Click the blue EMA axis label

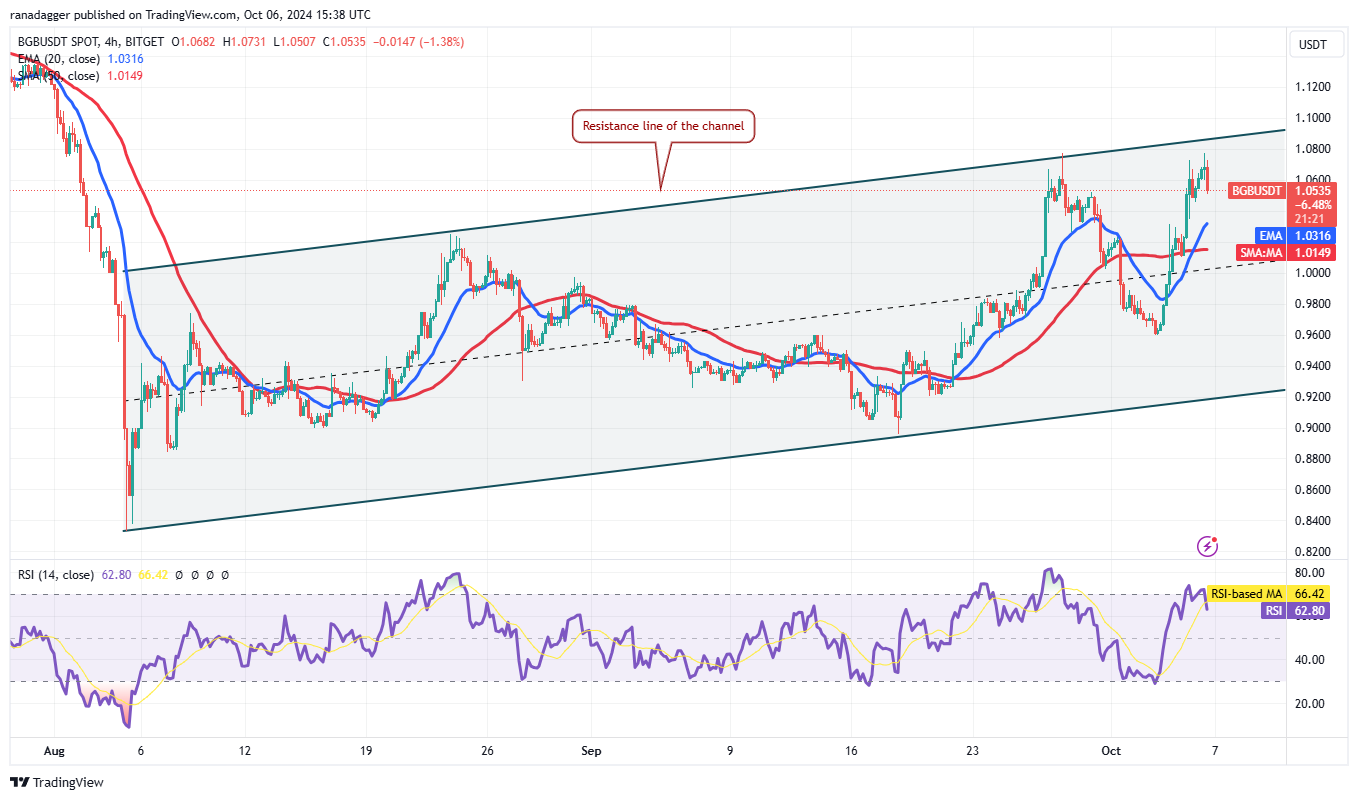point(1270,235)
